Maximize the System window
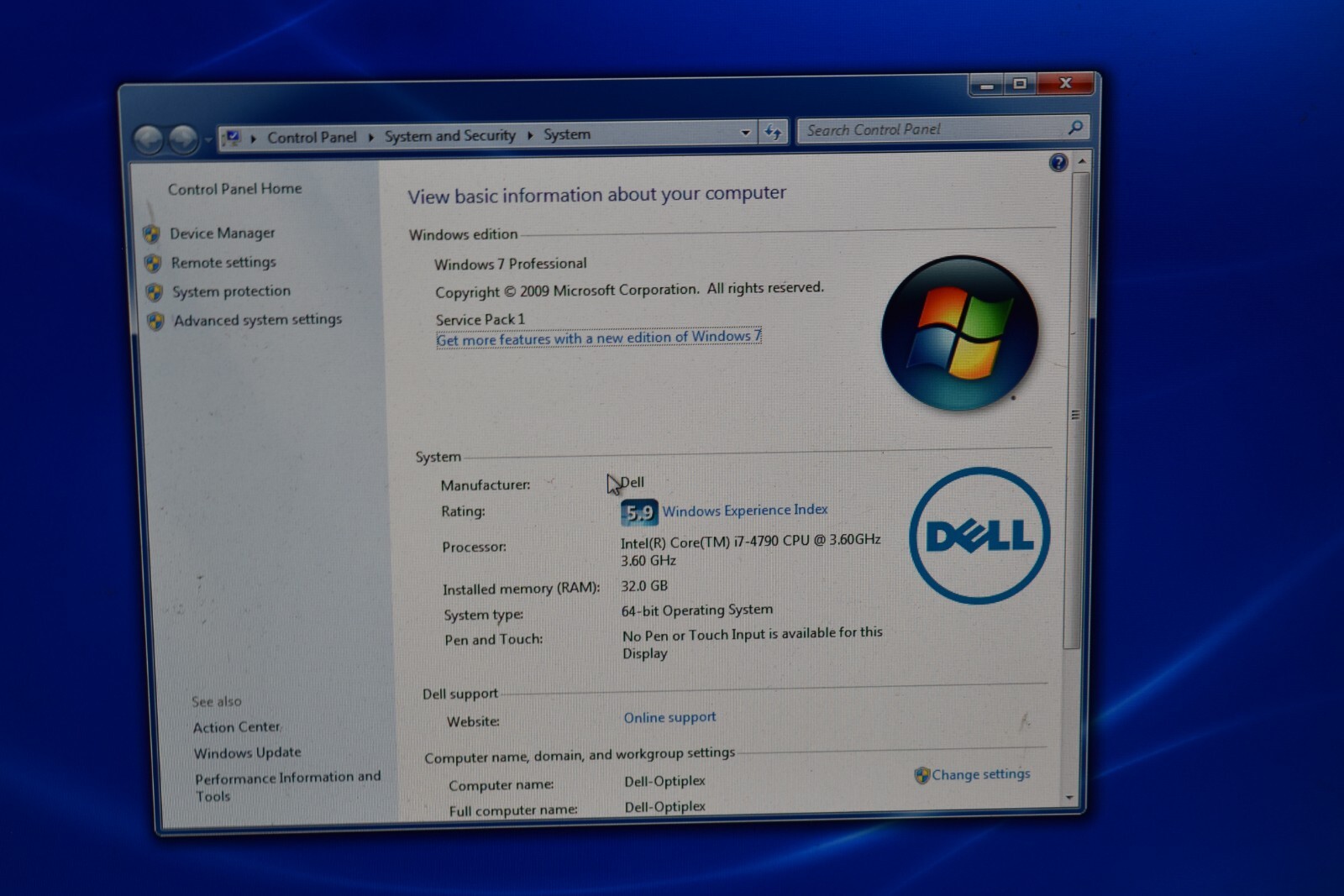Screen dimensions: 1344x896 point(1020,84)
